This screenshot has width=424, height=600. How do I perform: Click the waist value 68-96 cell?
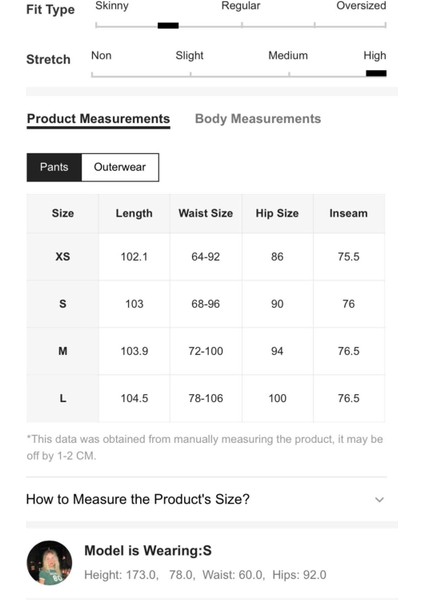point(205,304)
